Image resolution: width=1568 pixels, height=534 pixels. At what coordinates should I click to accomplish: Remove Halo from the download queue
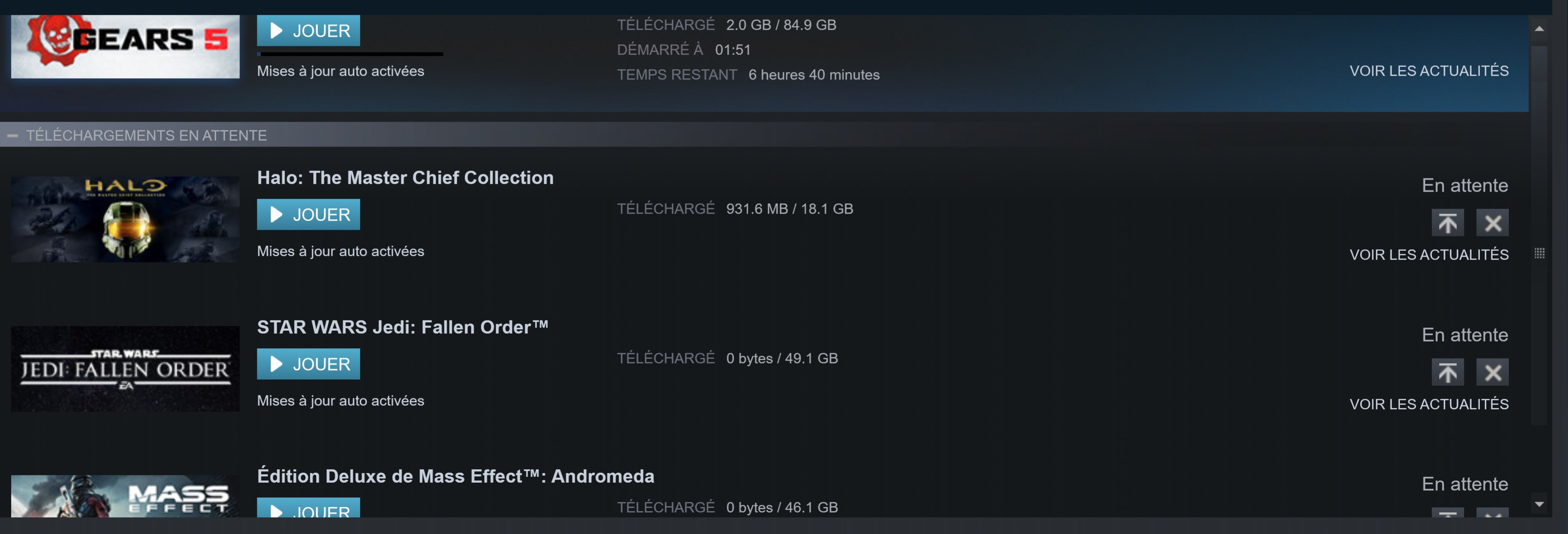tap(1492, 223)
